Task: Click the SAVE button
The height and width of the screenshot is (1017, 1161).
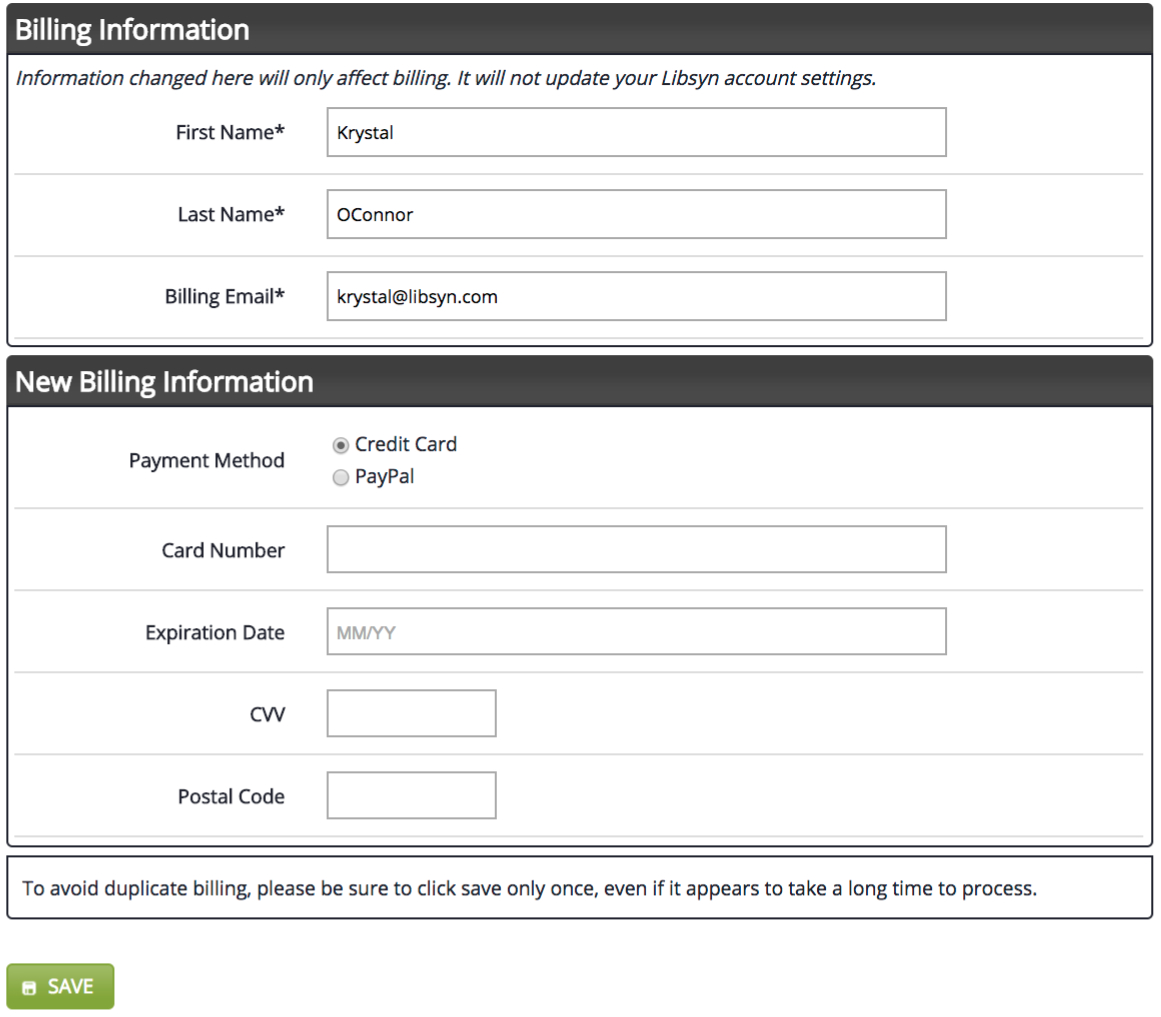Action: 60,986
